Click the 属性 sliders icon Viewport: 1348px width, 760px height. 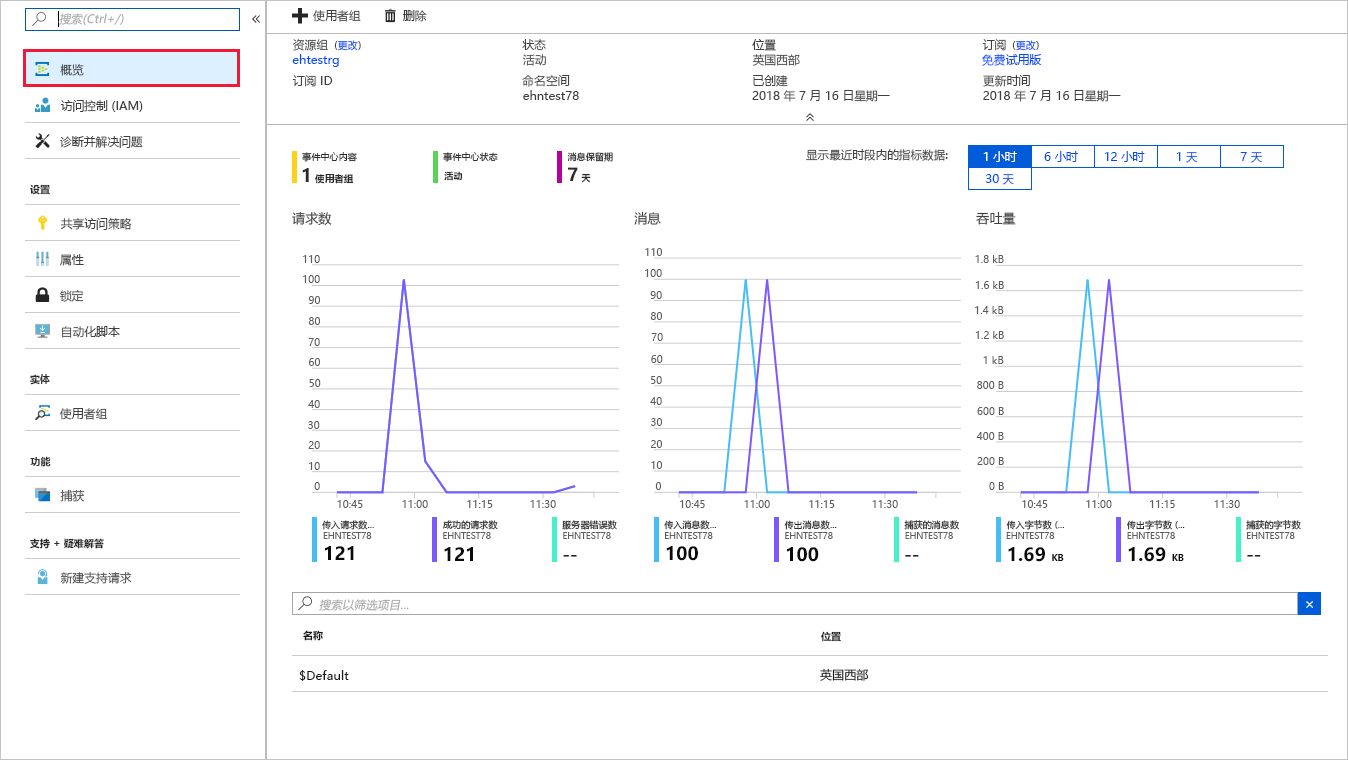coord(42,259)
